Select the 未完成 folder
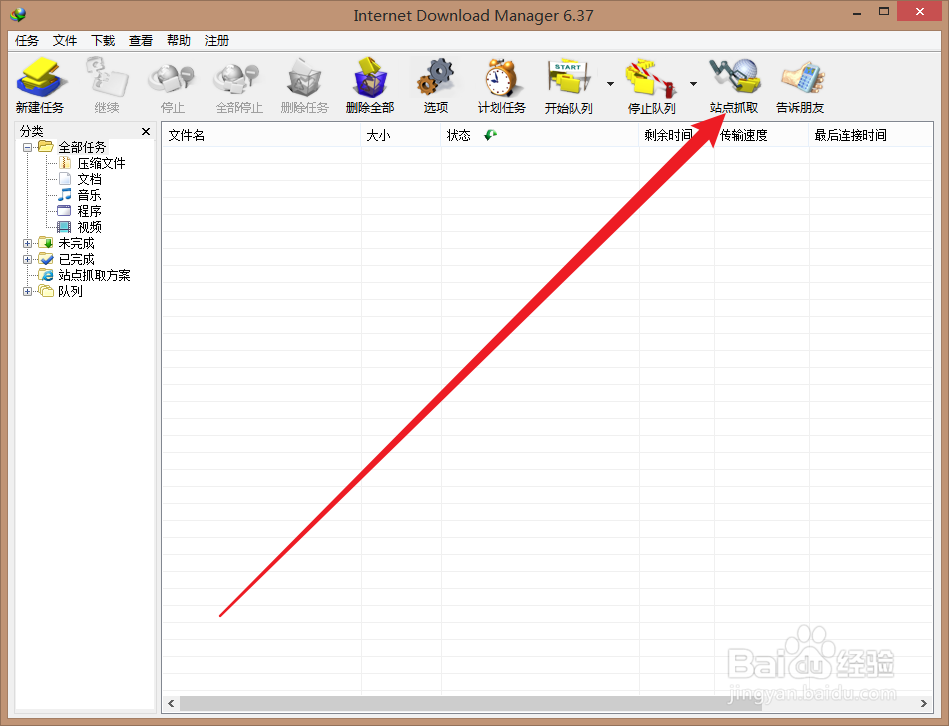Image resolution: width=949 pixels, height=726 pixels. pyautogui.click(x=76, y=243)
